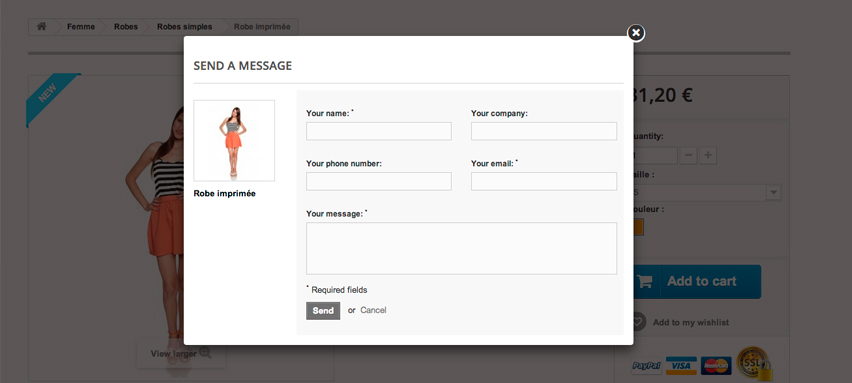This screenshot has width=852, height=383.
Task: Select the Your email input box
Action: [544, 181]
